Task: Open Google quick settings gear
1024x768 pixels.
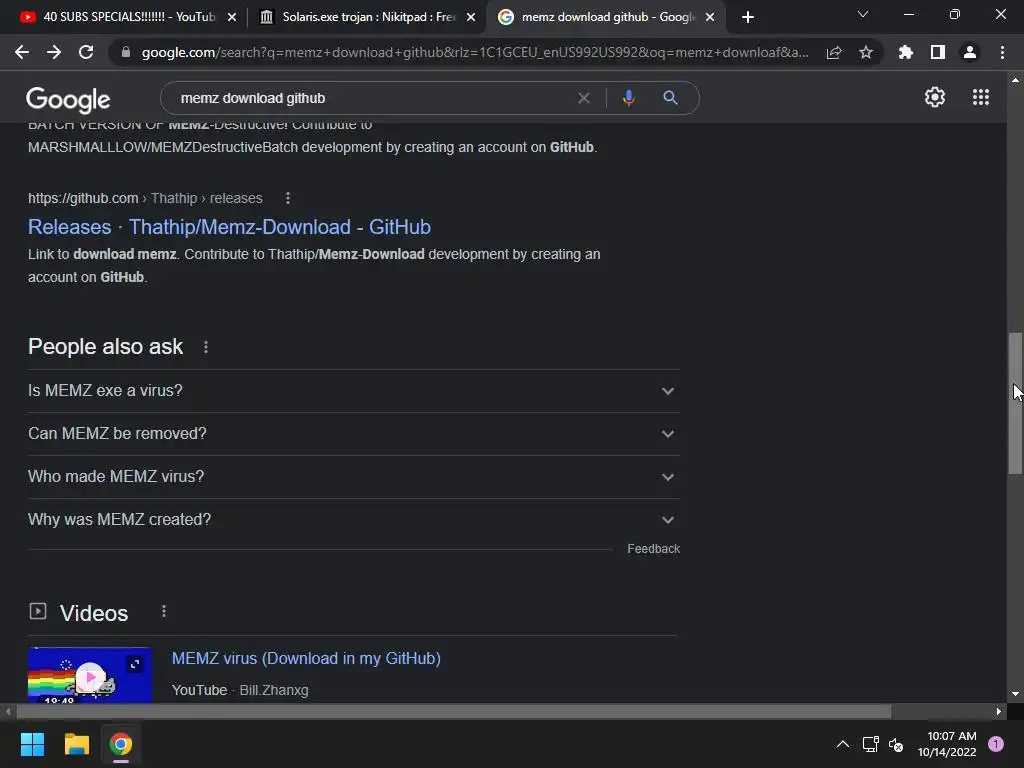Action: pyautogui.click(x=935, y=97)
